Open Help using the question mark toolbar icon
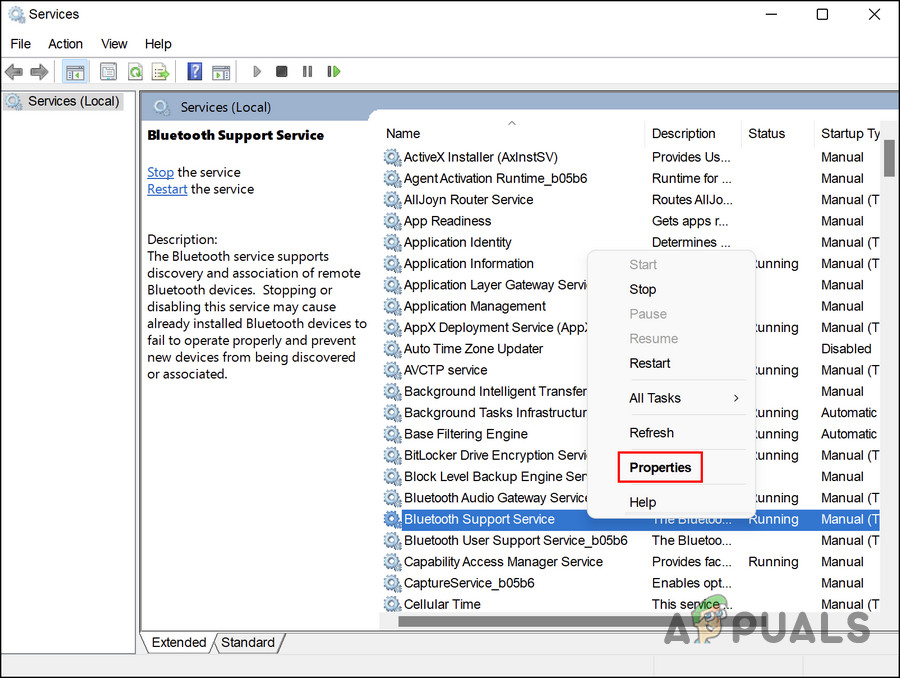 [194, 71]
